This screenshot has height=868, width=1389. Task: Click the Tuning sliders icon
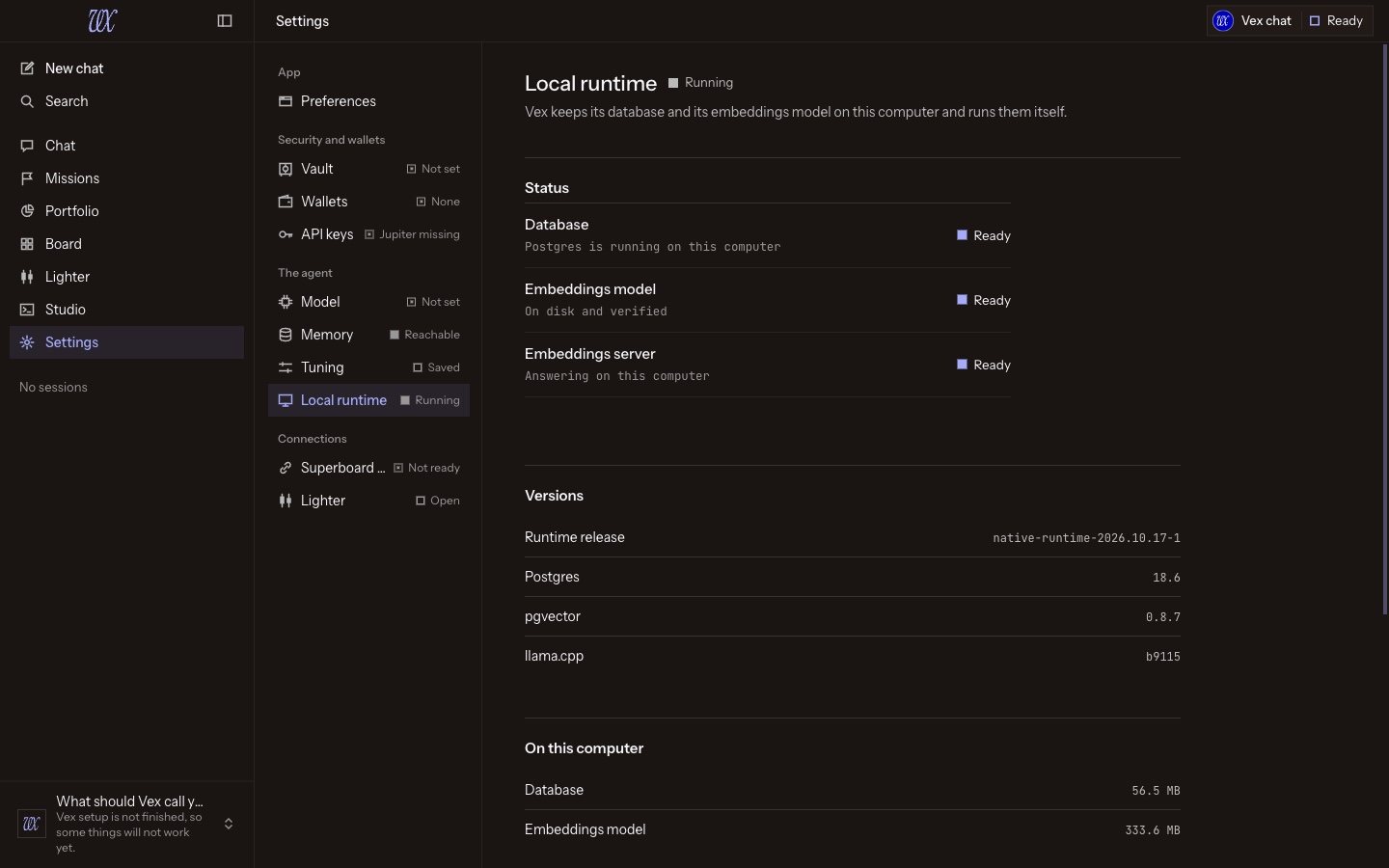[x=286, y=367]
